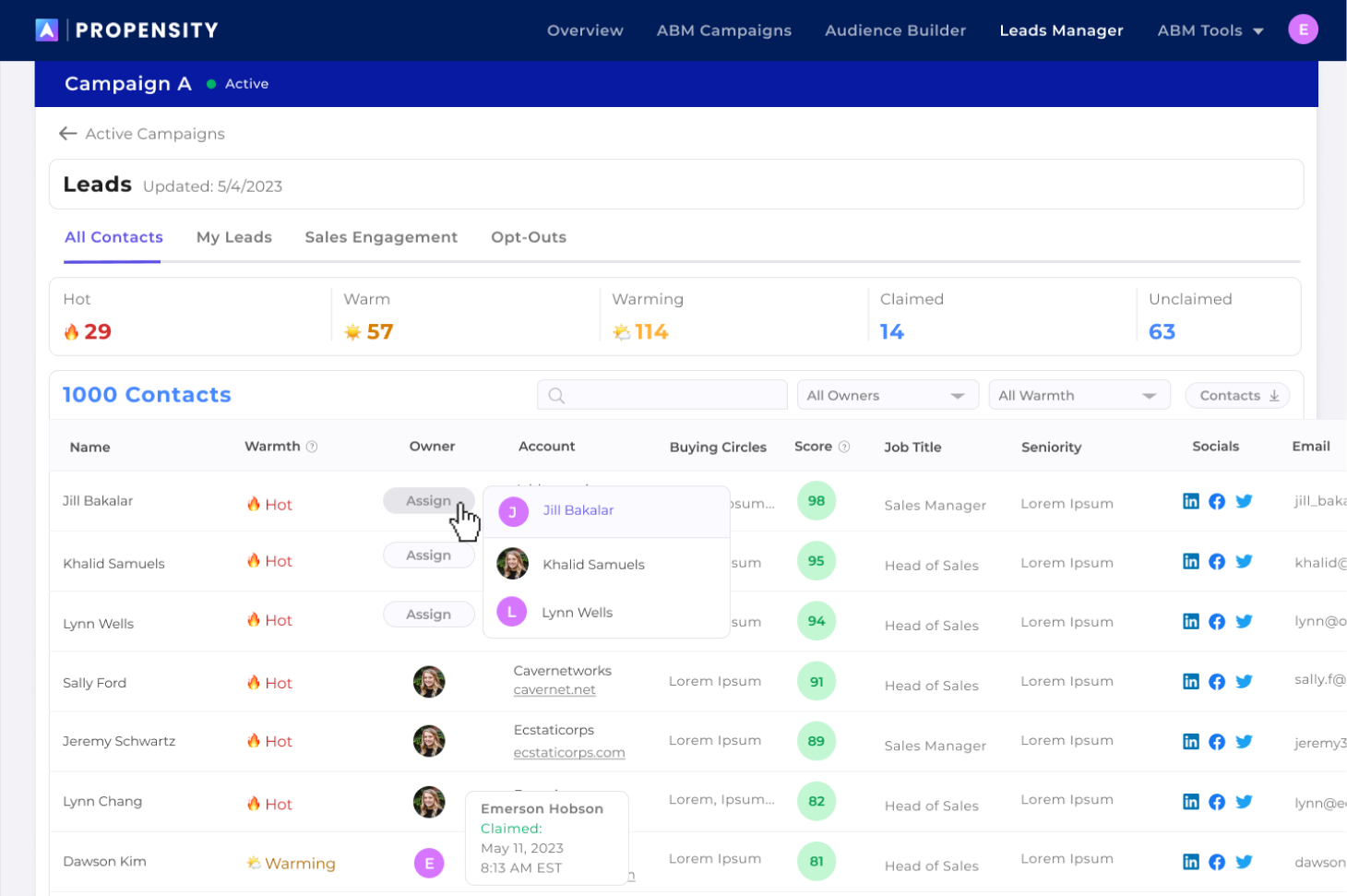
Task: Switch to the All Contacts tab
Action: coord(113,237)
